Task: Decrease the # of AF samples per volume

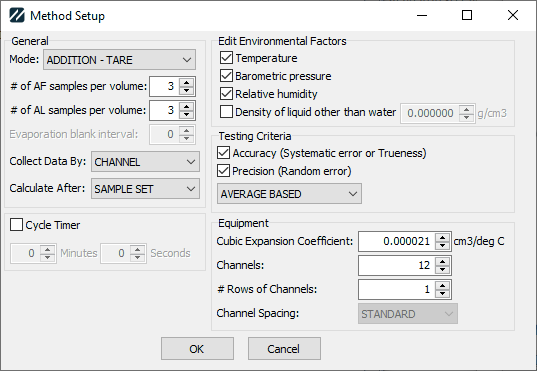Action: tap(186, 90)
